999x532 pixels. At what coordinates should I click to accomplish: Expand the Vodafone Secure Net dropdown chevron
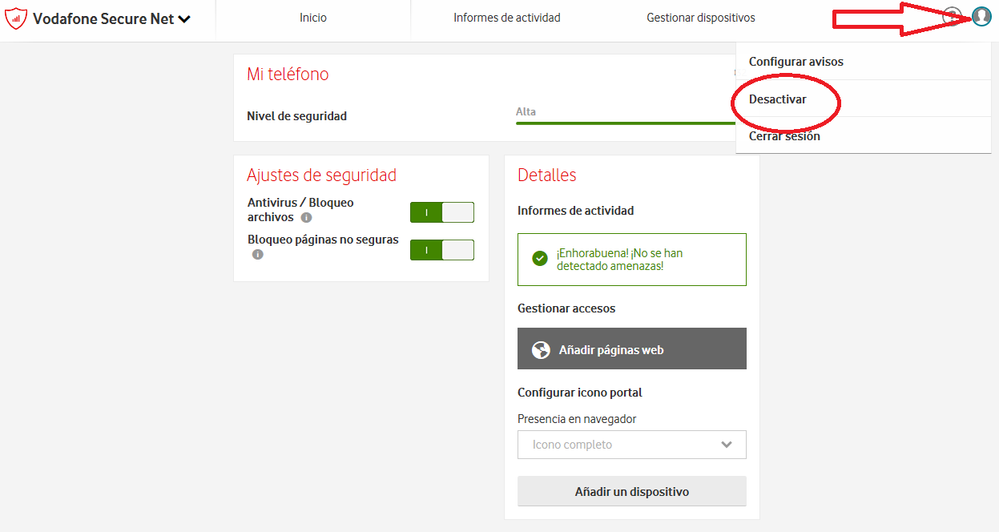(184, 19)
